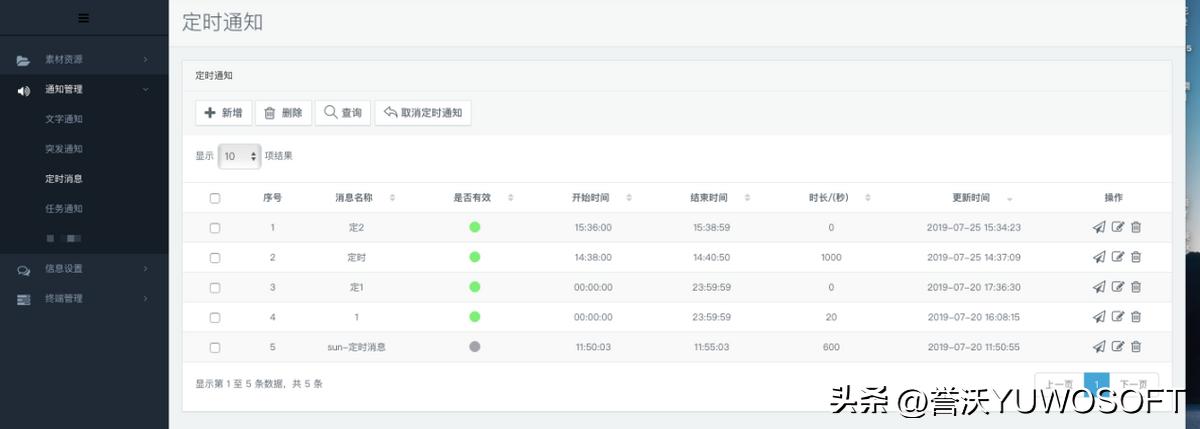Click the duration value 1000
This screenshot has width=1200, height=429.
click(831, 258)
